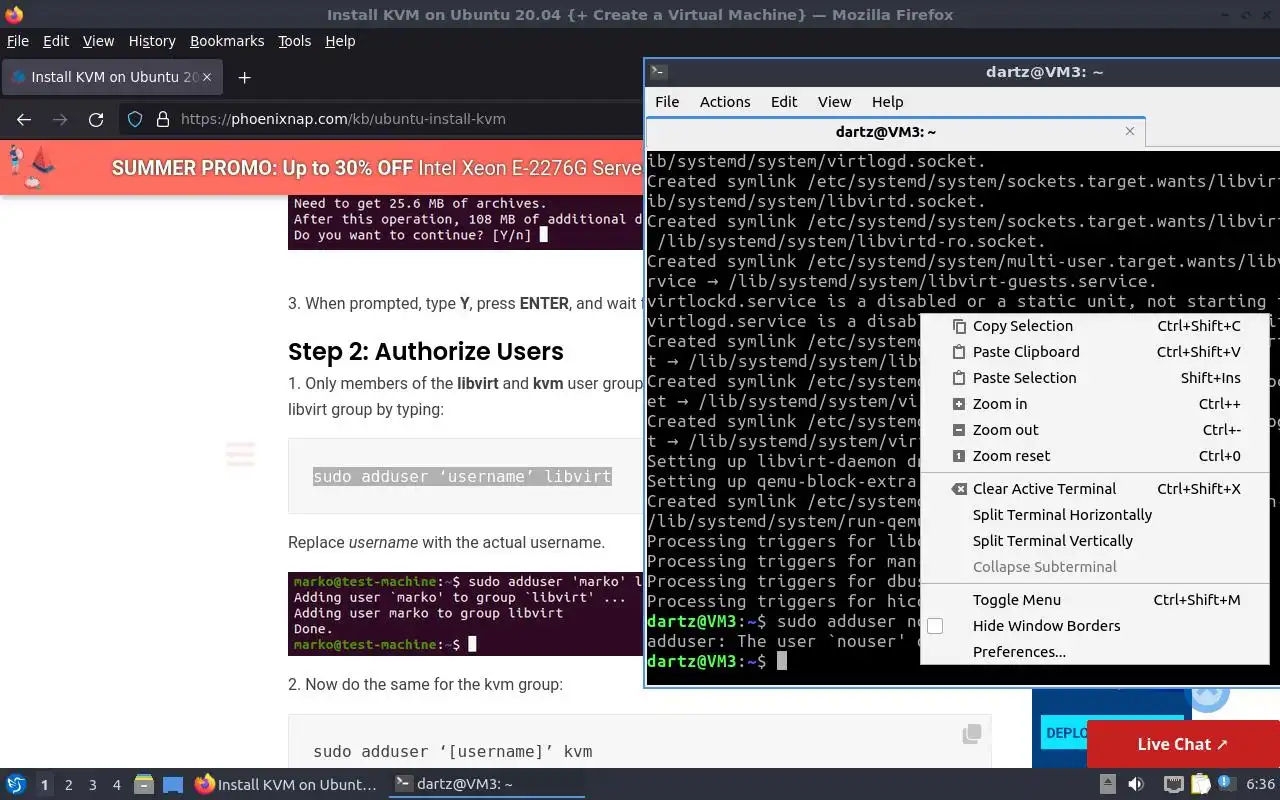The width and height of the screenshot is (1280, 800).
Task: Click the clipboard manager tray icon
Action: (x=1201, y=785)
